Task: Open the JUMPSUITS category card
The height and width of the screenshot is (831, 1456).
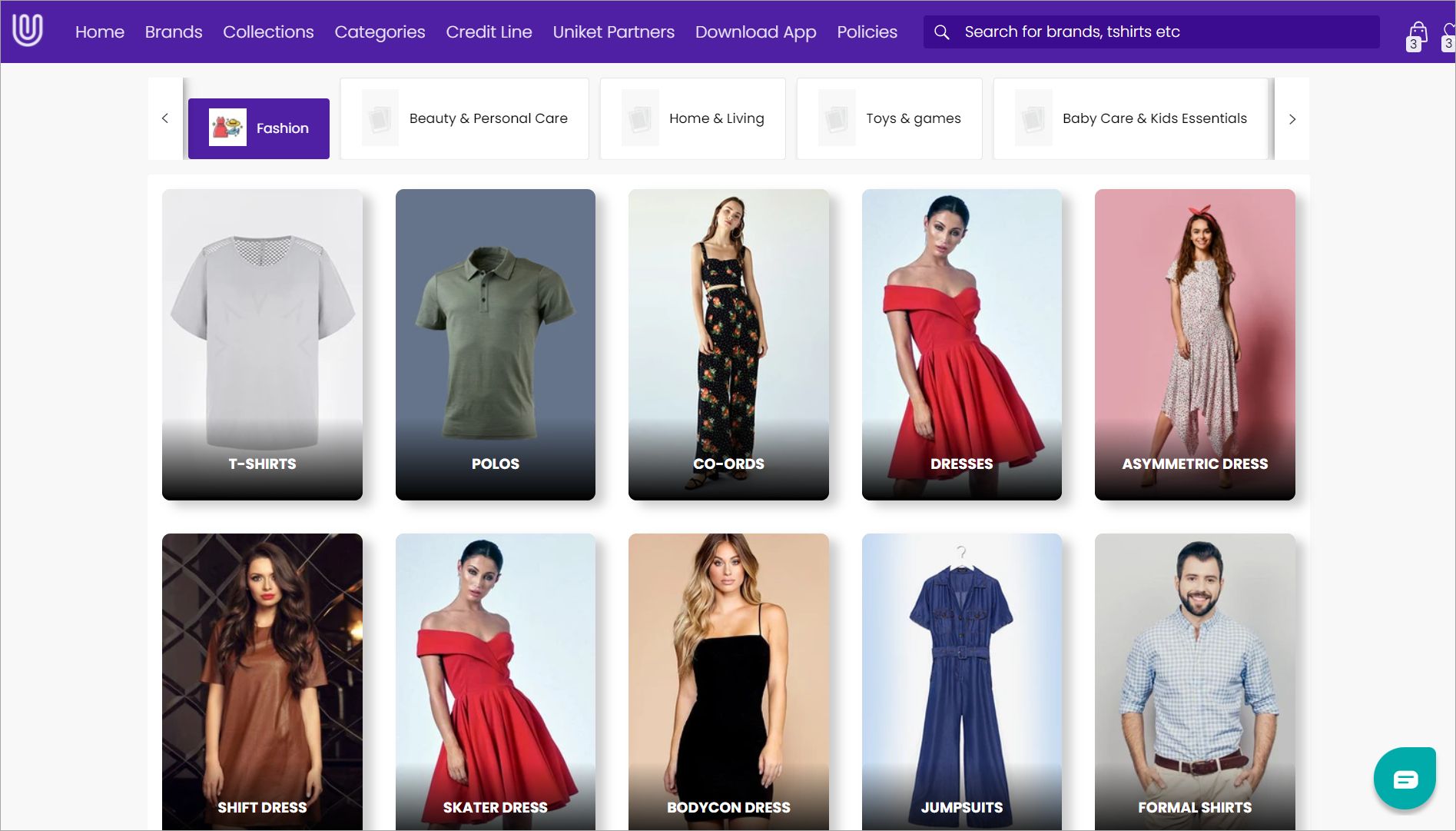Action: coord(962,682)
